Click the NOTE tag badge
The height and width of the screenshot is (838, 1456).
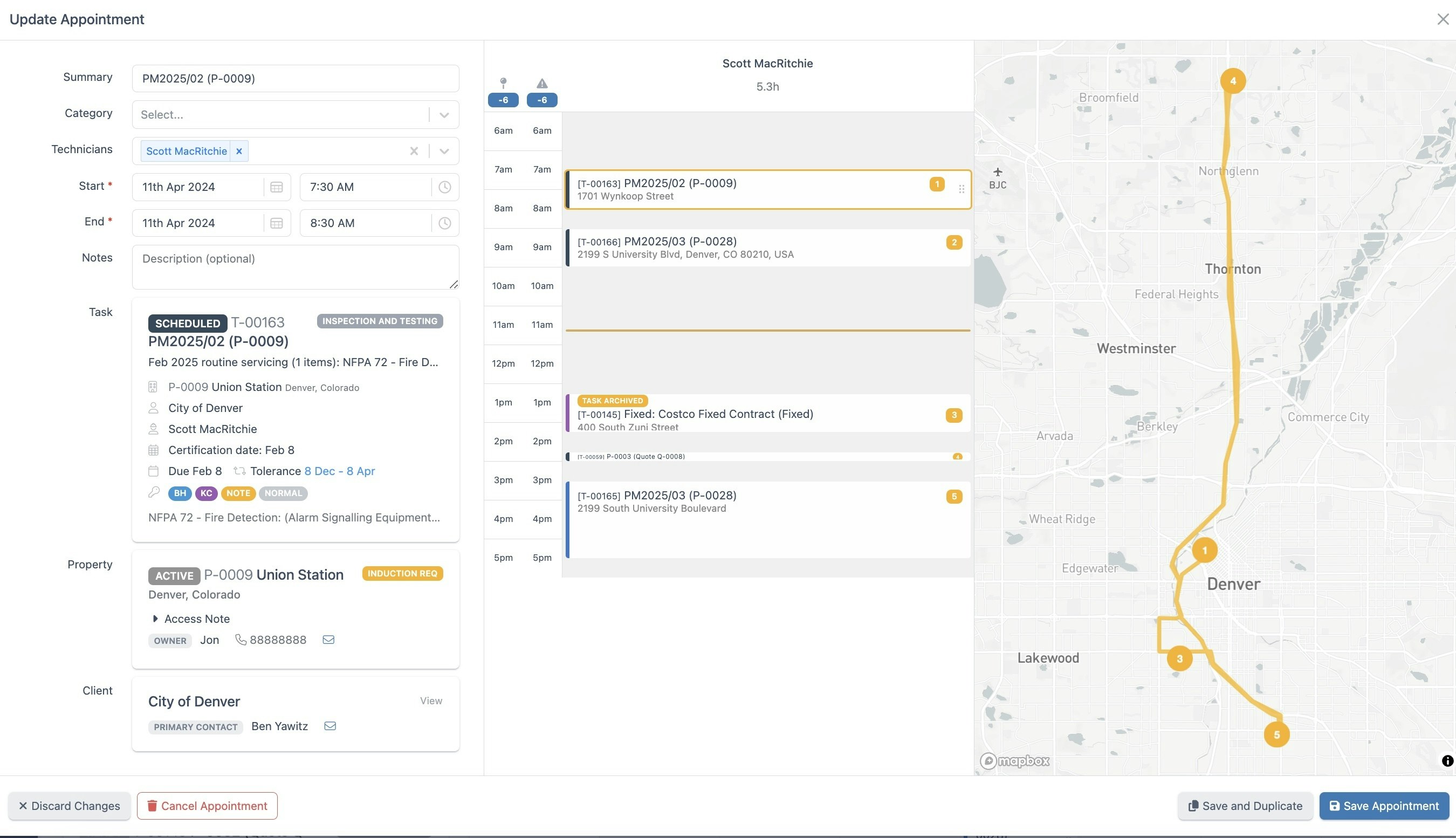pyautogui.click(x=238, y=493)
